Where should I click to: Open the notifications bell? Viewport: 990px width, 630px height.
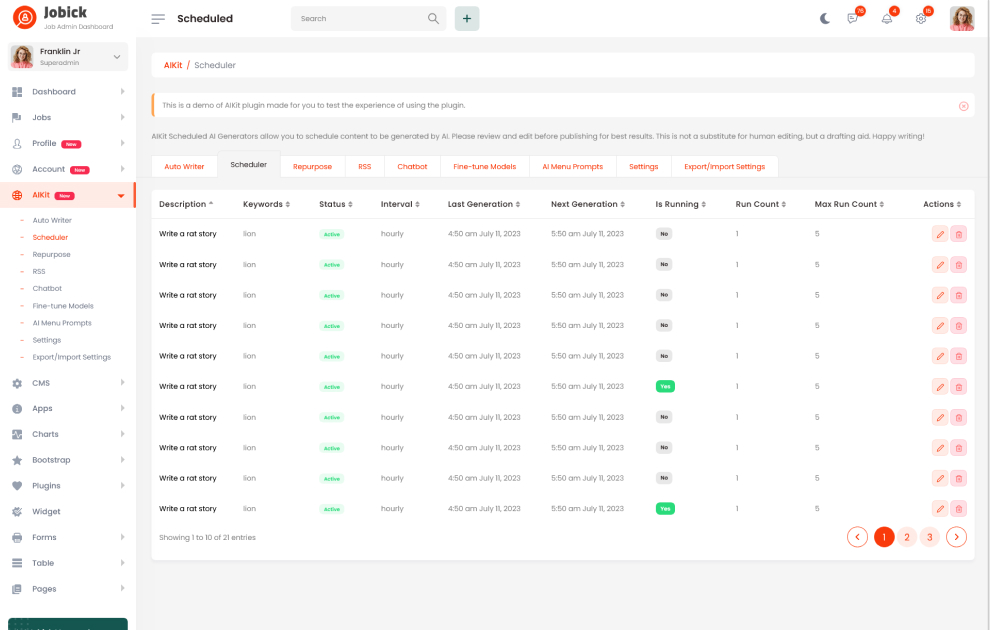coord(887,18)
